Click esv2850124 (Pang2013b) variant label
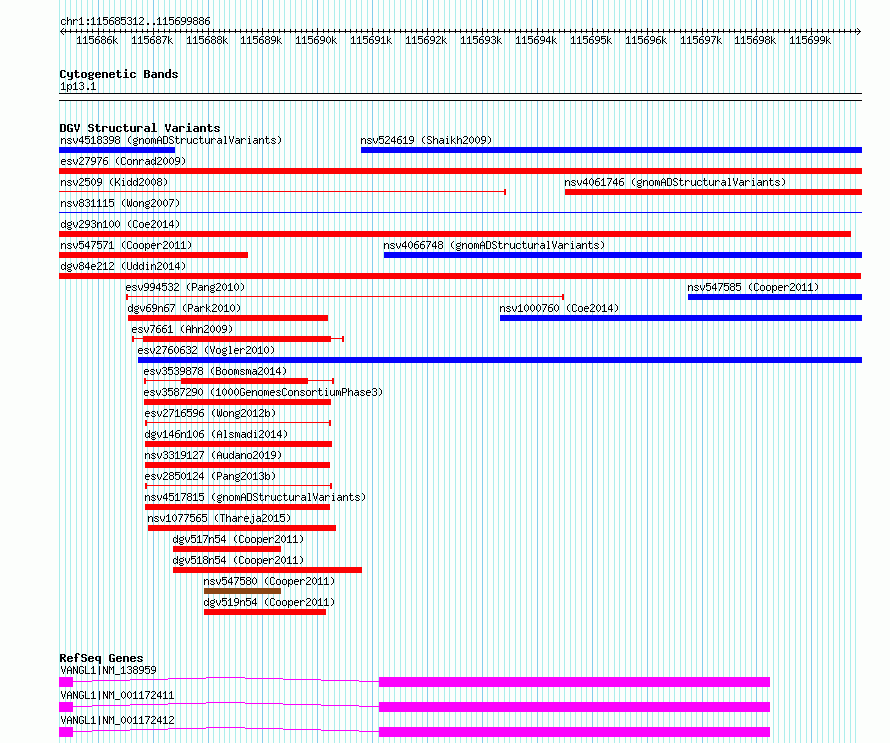Image resolution: width=890 pixels, height=743 pixels. pos(210,476)
